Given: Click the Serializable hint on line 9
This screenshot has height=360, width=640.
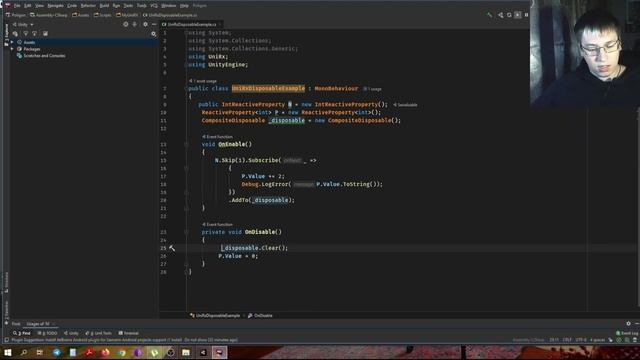Looking at the screenshot, I should coord(407,105).
